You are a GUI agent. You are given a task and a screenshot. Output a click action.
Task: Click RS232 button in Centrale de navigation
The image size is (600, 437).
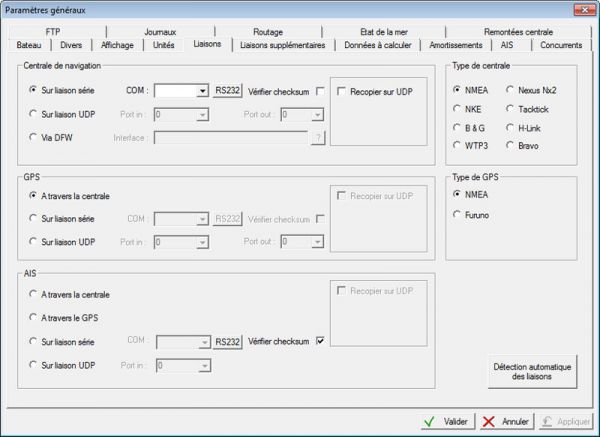(227, 91)
